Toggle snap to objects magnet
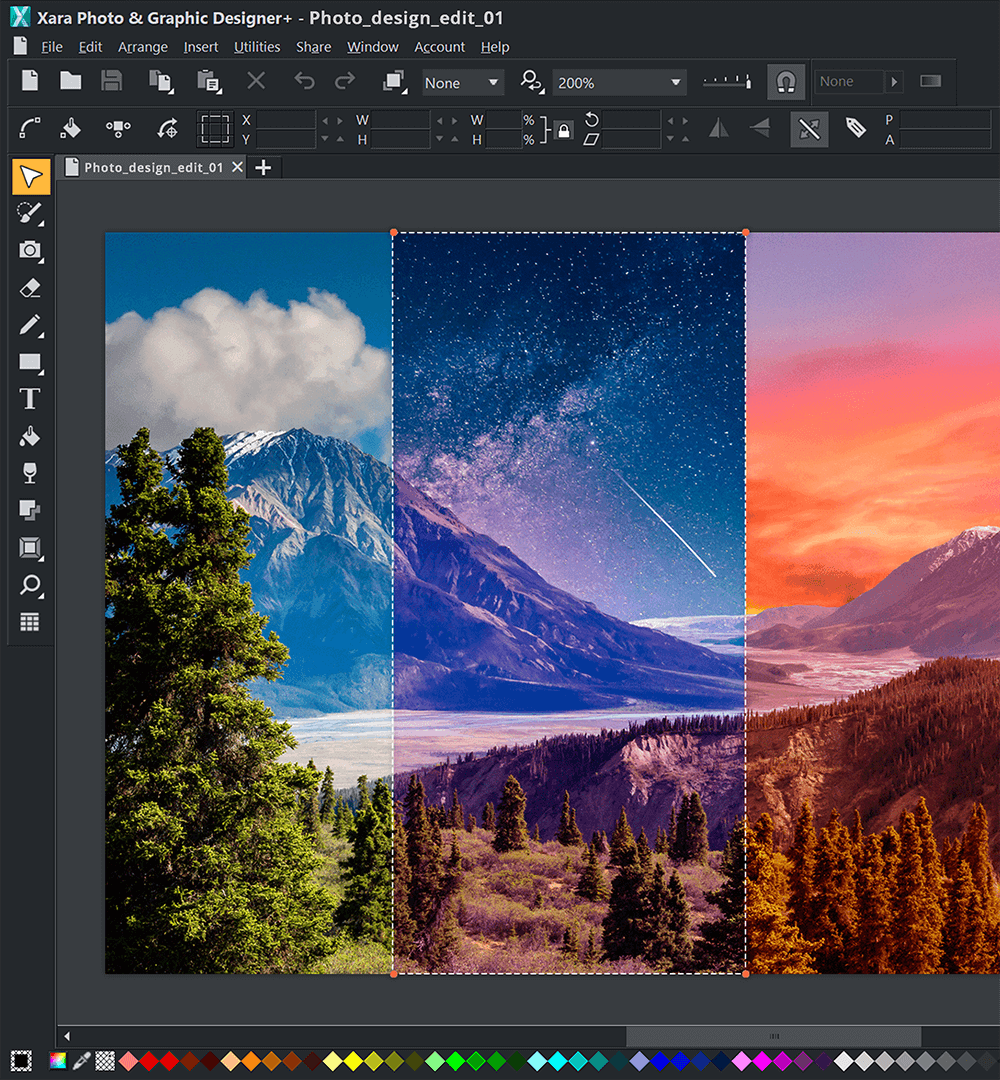This screenshot has height=1080, width=1000. tap(788, 81)
